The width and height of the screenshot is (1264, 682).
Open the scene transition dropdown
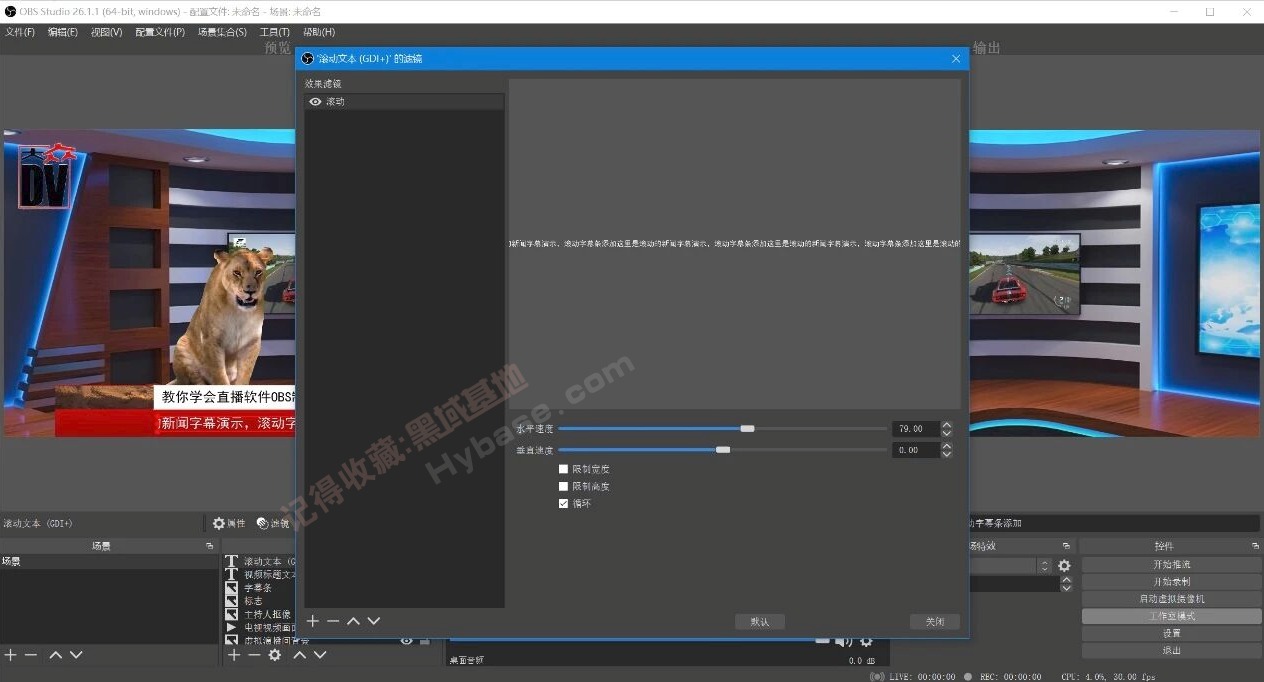1000,565
